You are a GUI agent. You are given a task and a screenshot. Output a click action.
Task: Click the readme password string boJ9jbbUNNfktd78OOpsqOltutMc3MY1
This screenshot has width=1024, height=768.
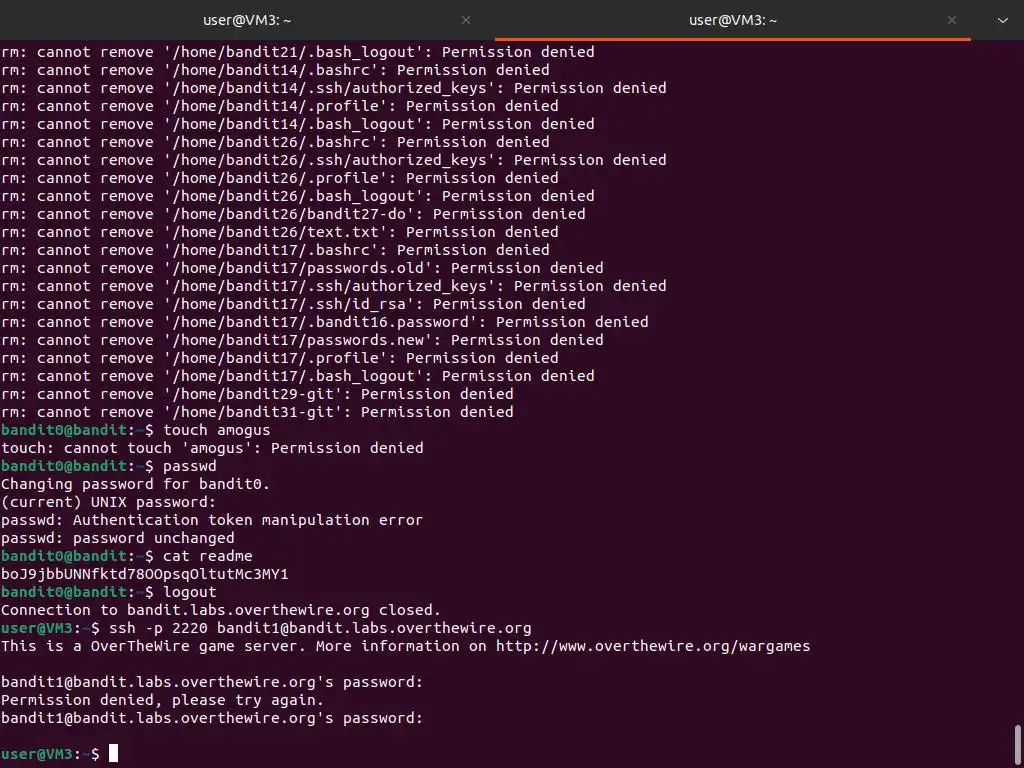point(145,574)
